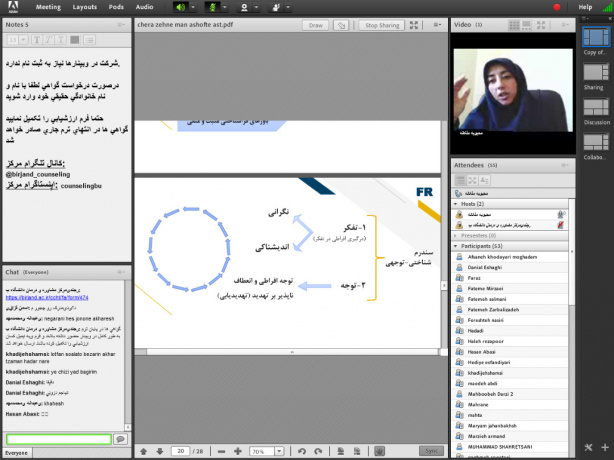Viewport: 614px width, 460px height.
Task: Toggle bullet list in Notes toolbar
Action: click(89, 40)
